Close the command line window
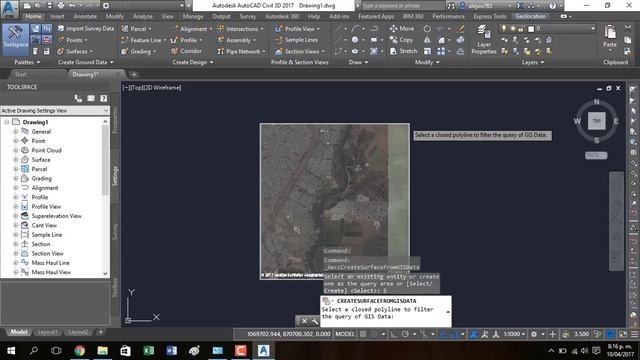 (x=304, y=321)
